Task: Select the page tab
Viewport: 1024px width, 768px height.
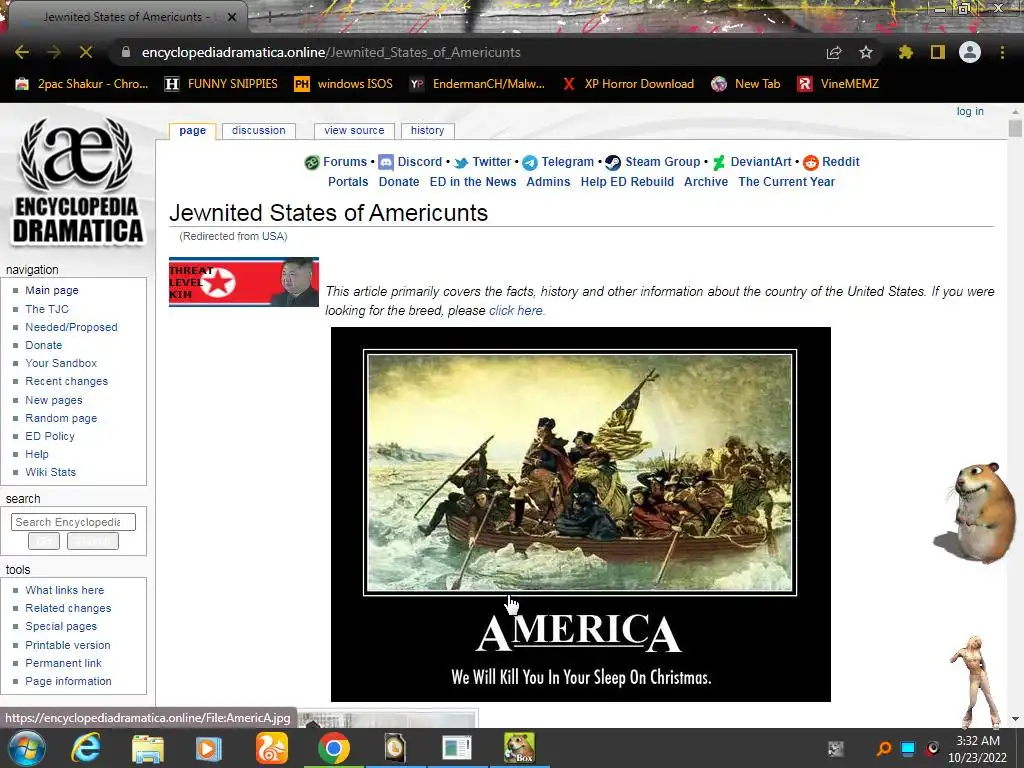Action: (193, 131)
